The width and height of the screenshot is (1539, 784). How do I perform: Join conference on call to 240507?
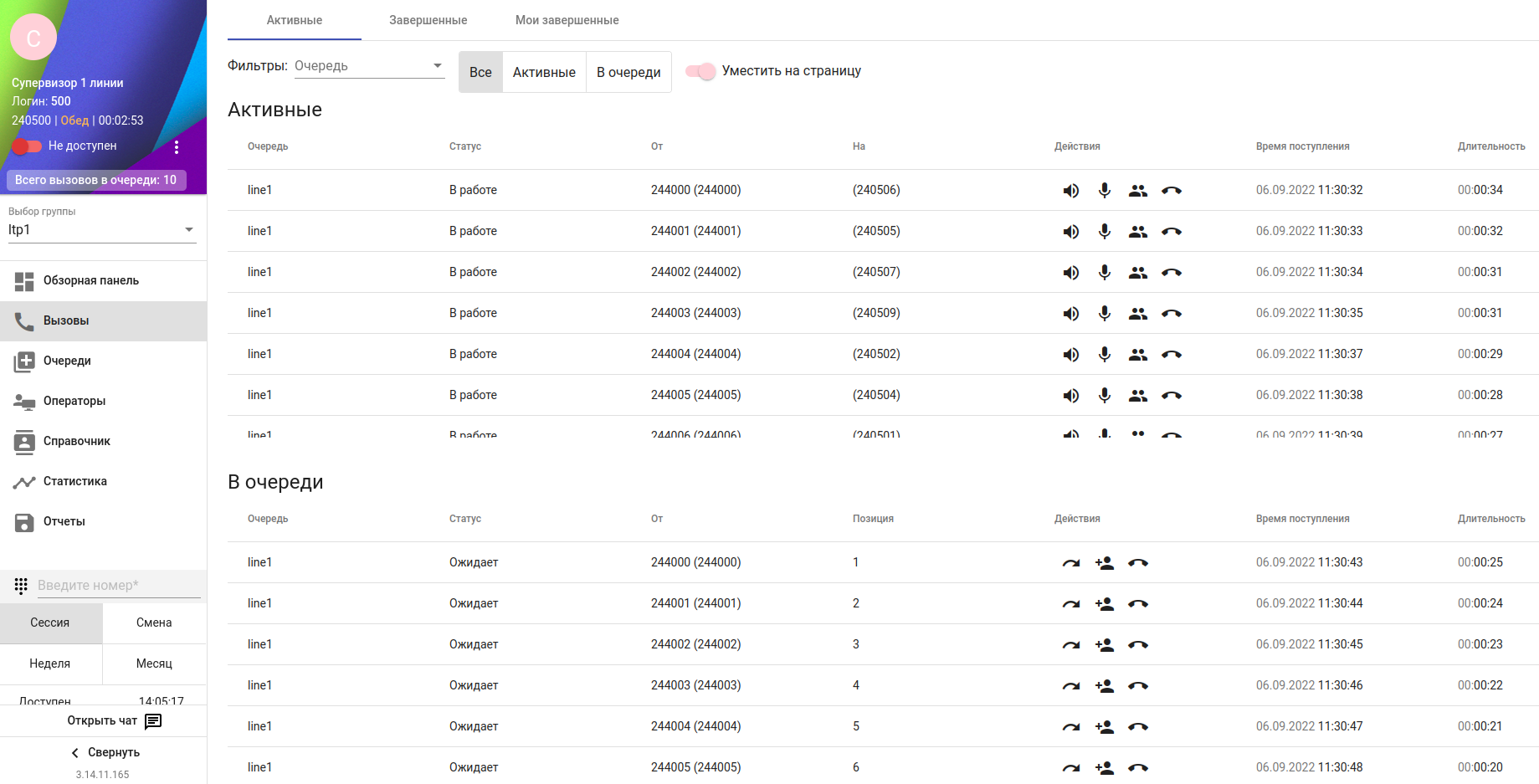pos(1137,273)
